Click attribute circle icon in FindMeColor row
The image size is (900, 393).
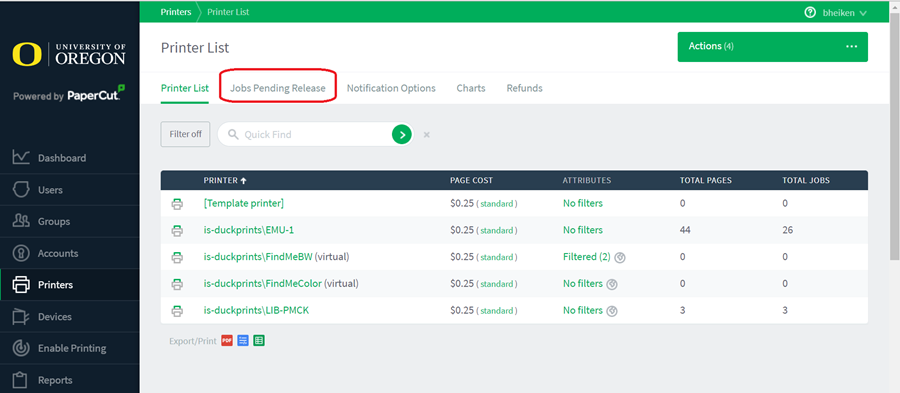tap(612, 284)
